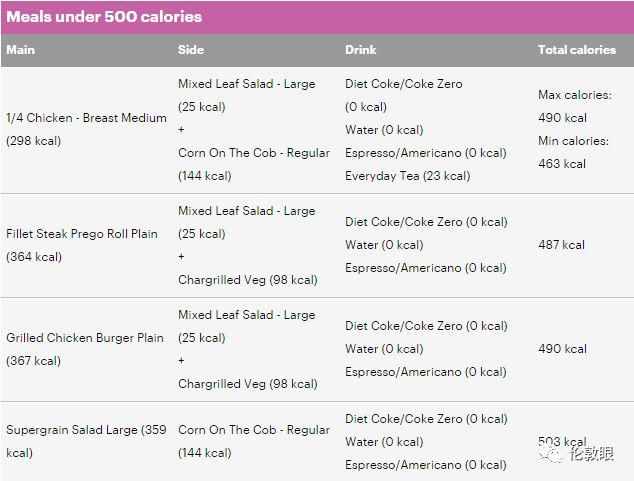Select the 'Main' column header

(x=20, y=50)
